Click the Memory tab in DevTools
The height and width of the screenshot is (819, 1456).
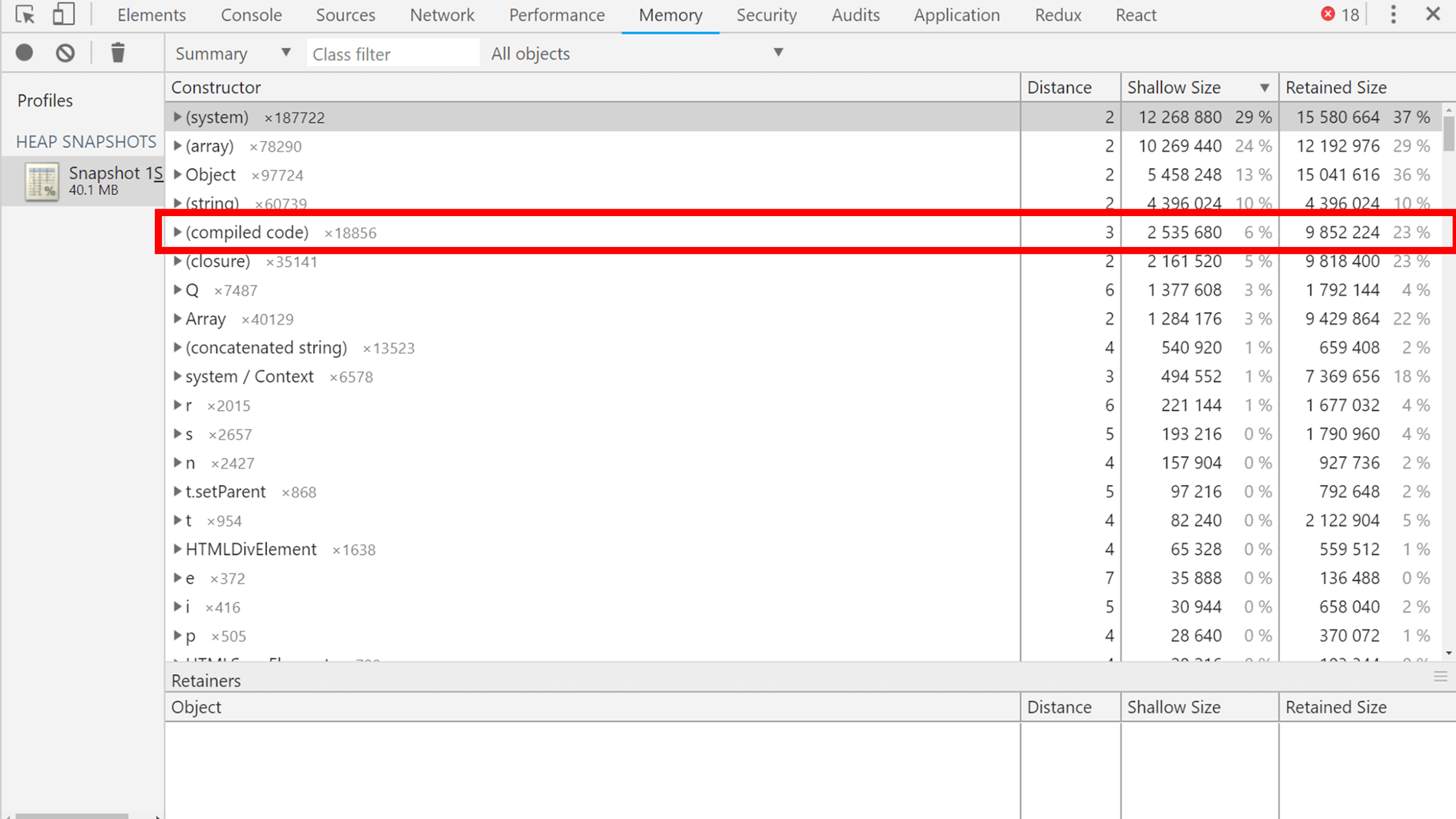671,15
